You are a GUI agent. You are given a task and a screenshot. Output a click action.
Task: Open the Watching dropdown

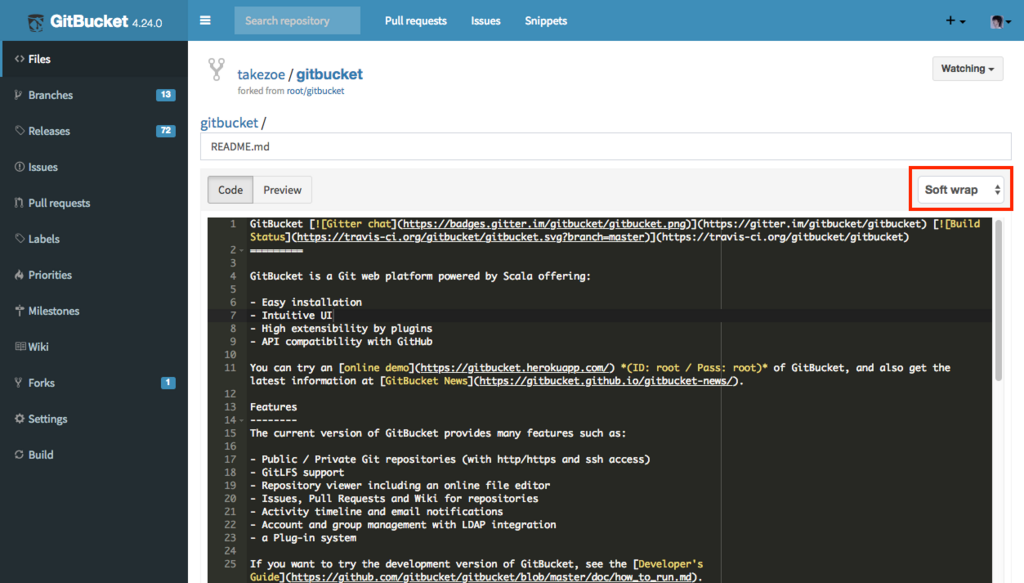pyautogui.click(x=967, y=69)
